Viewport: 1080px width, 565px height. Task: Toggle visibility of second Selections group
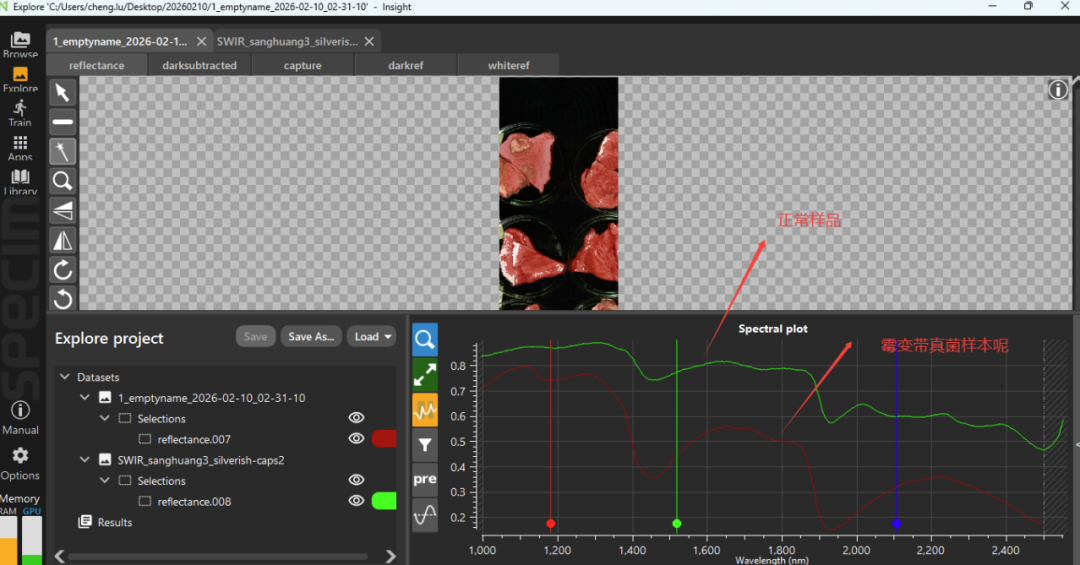click(x=356, y=480)
